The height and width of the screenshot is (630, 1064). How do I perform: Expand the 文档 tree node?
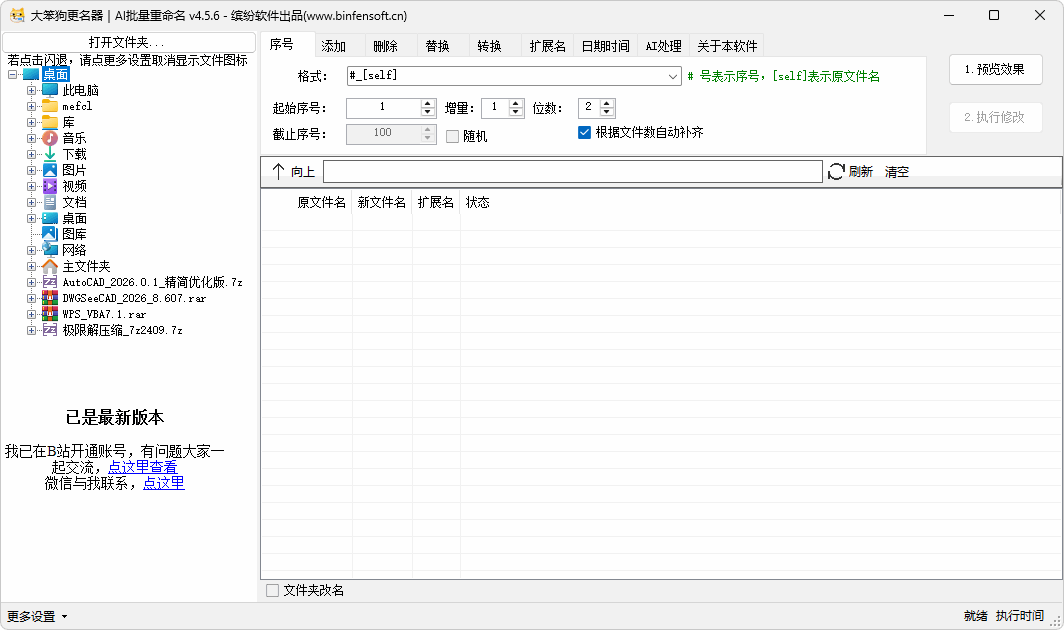(31, 202)
